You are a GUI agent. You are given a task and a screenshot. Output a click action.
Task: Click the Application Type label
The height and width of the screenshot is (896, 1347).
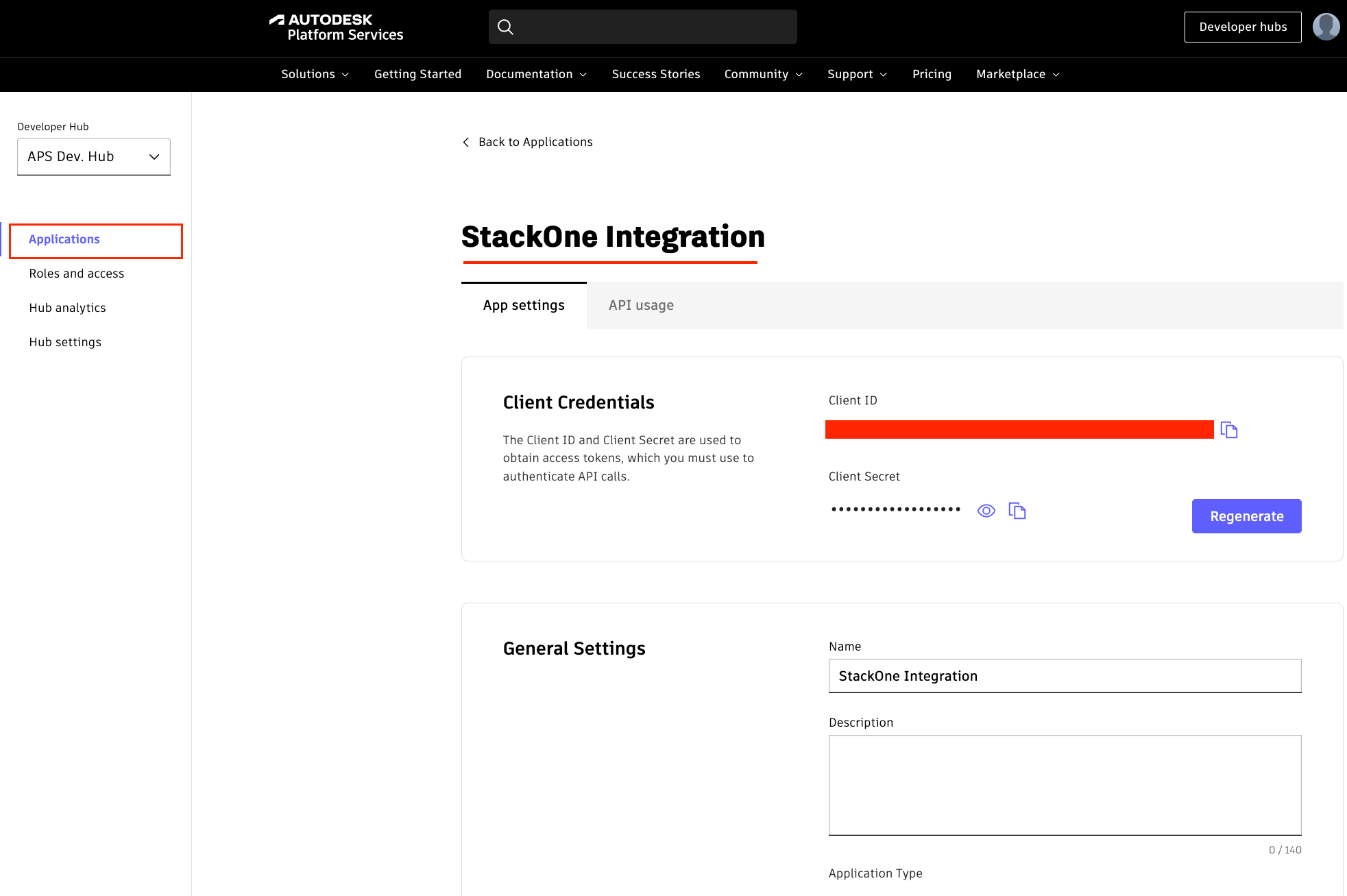pos(875,873)
